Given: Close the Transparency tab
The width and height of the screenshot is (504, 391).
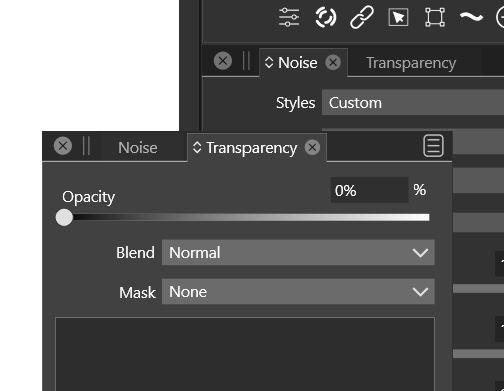Looking at the screenshot, I should click(x=312, y=147).
